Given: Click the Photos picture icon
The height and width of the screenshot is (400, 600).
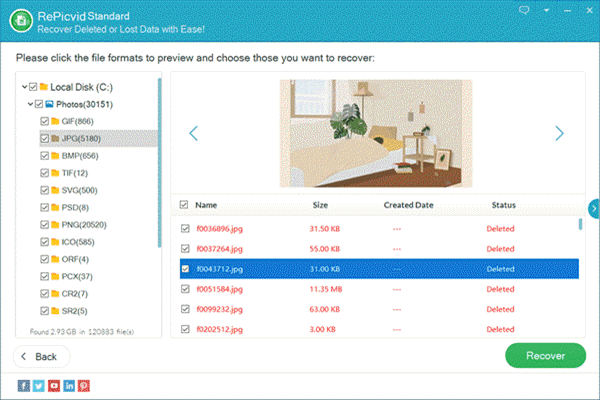Looking at the screenshot, I should (49, 104).
